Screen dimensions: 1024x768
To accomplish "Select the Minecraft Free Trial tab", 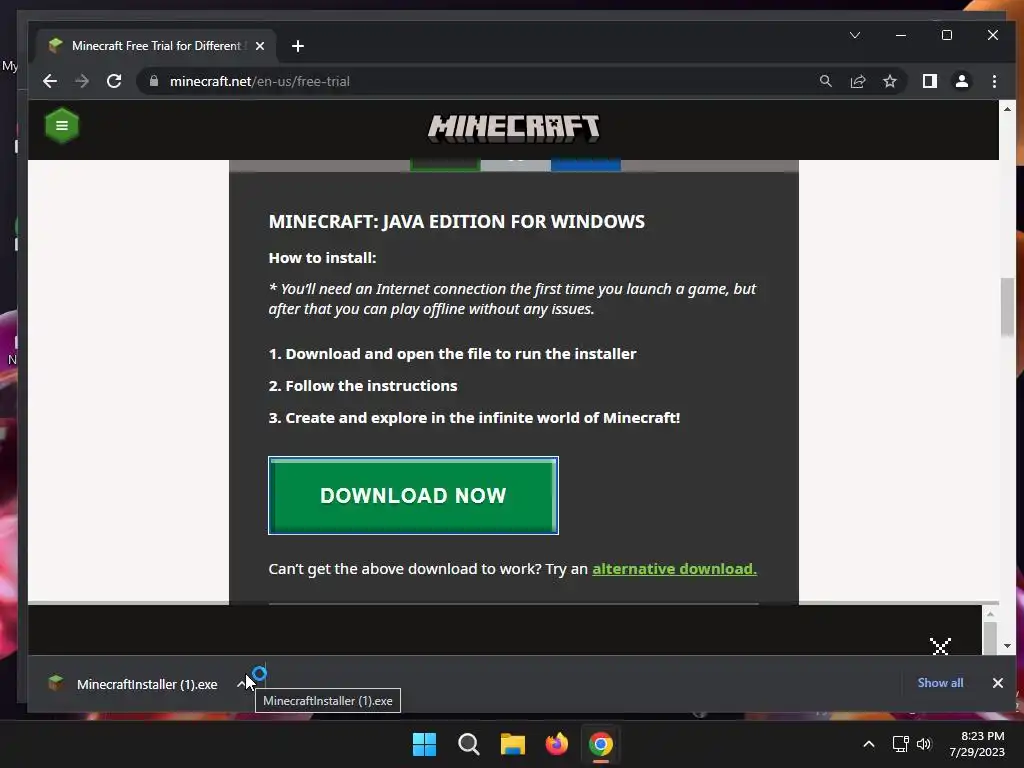I will tap(155, 46).
